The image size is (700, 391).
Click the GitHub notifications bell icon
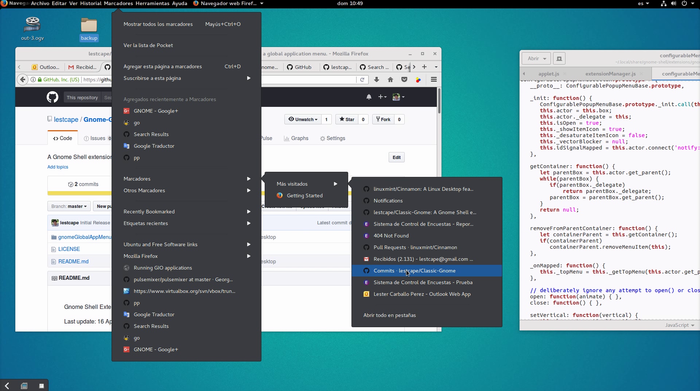pyautogui.click(x=369, y=97)
